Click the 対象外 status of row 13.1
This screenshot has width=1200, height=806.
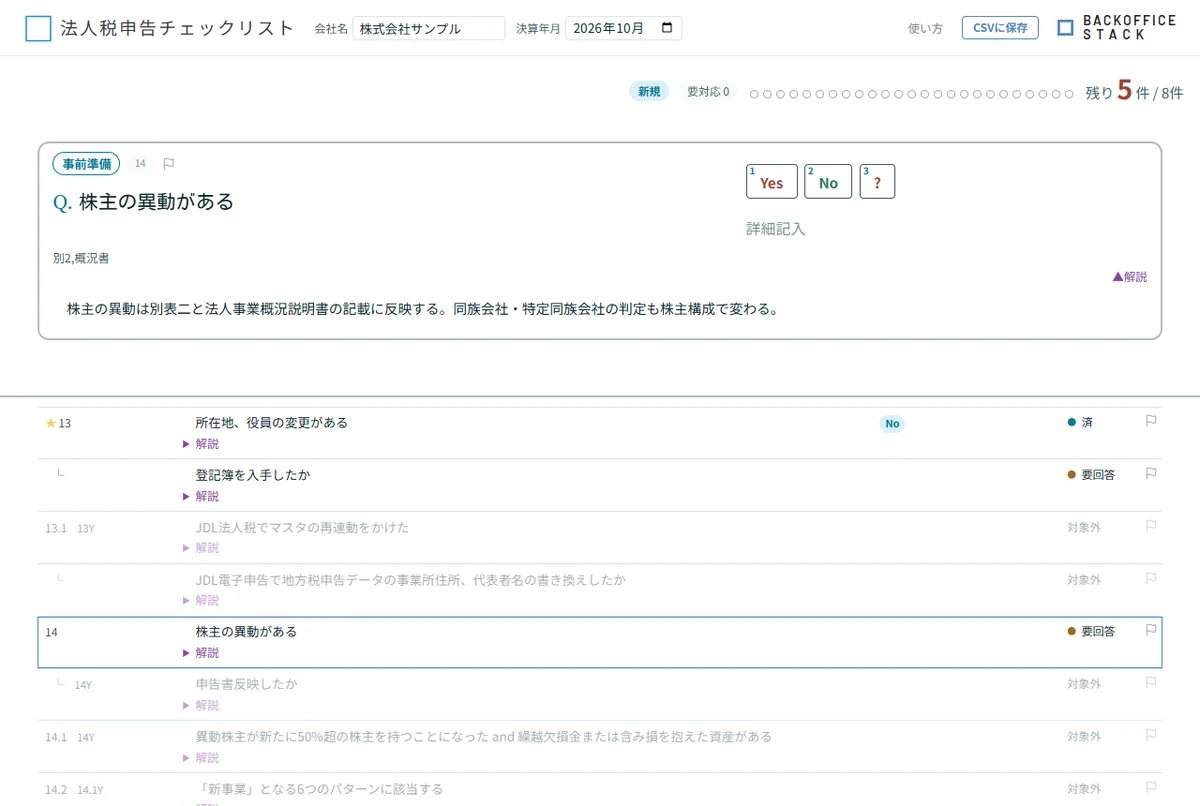(1084, 527)
